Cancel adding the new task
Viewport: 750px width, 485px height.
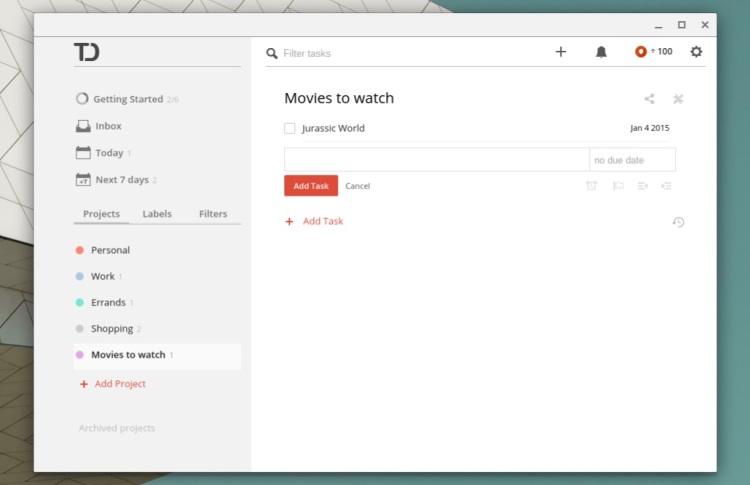pyautogui.click(x=357, y=186)
